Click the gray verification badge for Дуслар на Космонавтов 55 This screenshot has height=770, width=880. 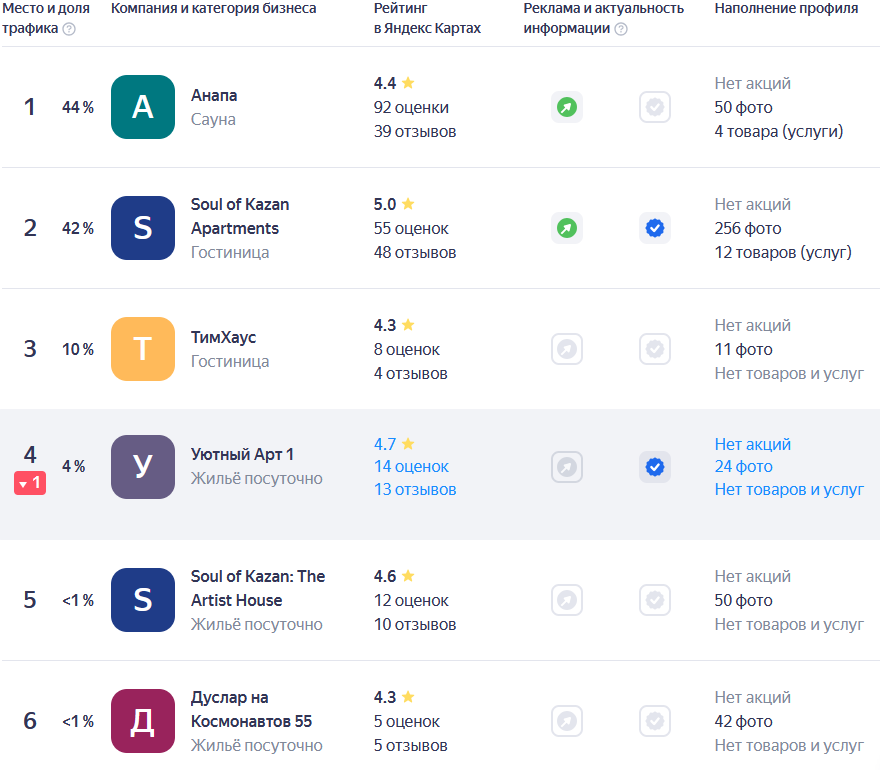[x=655, y=721]
